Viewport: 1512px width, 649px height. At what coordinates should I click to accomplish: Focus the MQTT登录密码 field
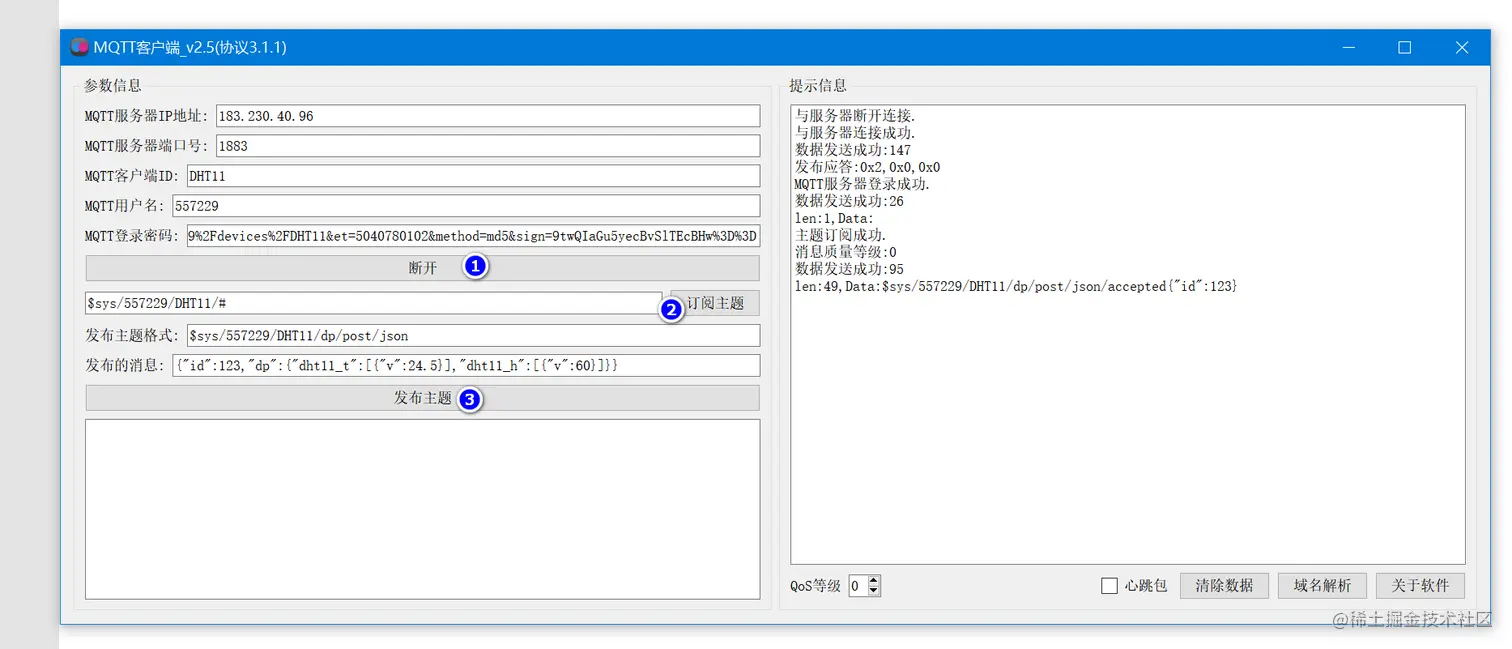pos(473,236)
